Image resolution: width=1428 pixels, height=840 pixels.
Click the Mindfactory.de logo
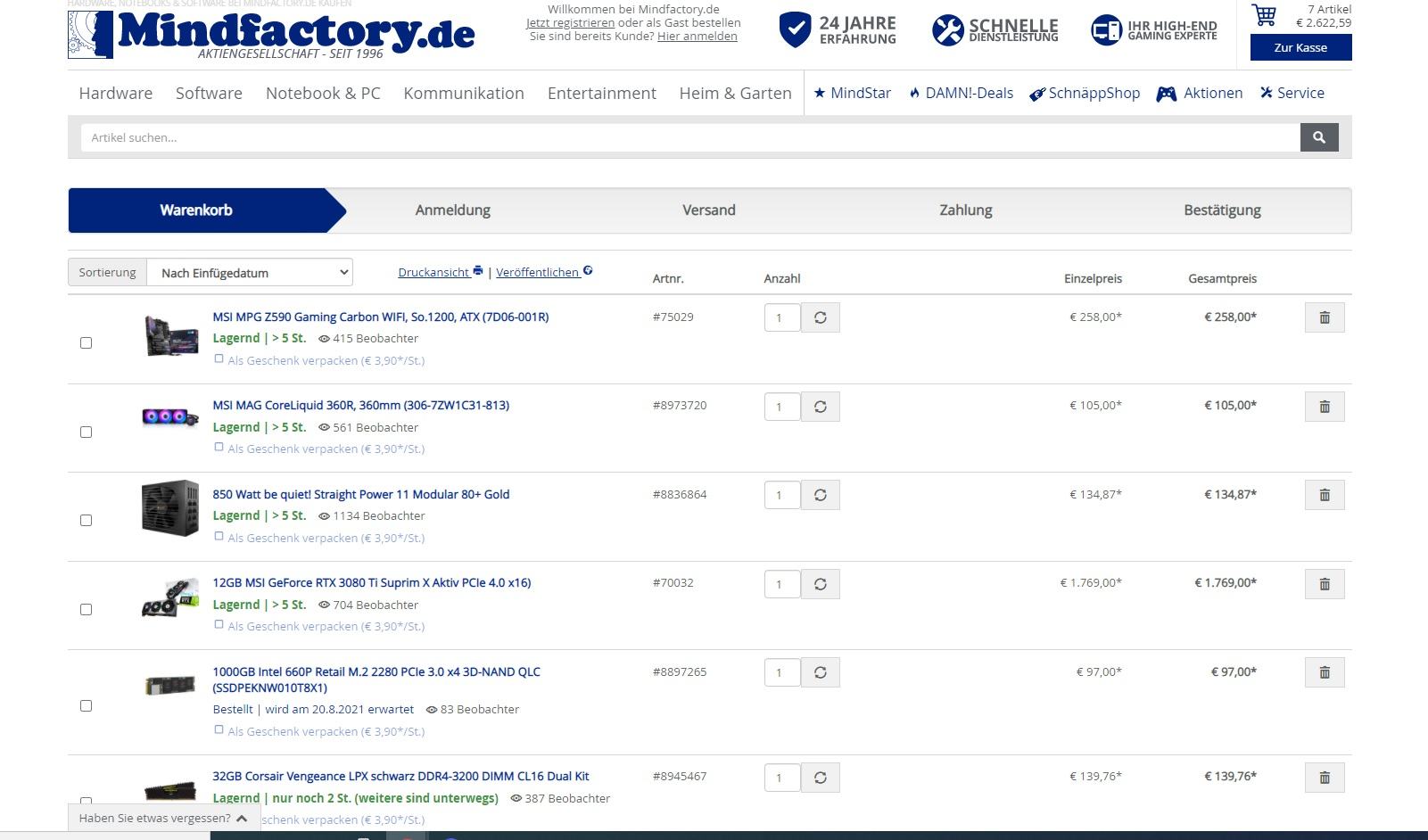coord(271,34)
